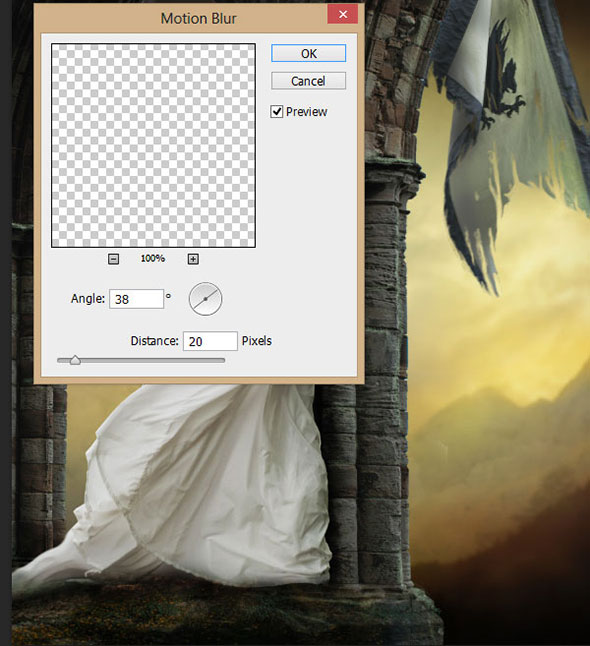Image resolution: width=590 pixels, height=646 pixels.
Task: Click the Preview checkbox label text
Action: pyautogui.click(x=306, y=112)
